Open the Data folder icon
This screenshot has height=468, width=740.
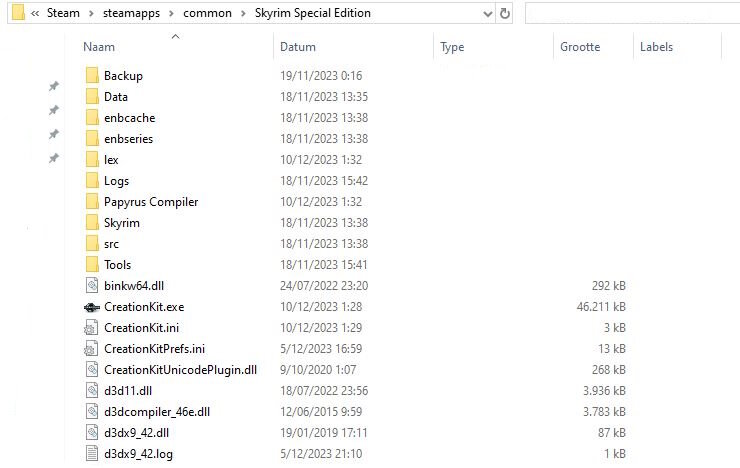(92, 96)
